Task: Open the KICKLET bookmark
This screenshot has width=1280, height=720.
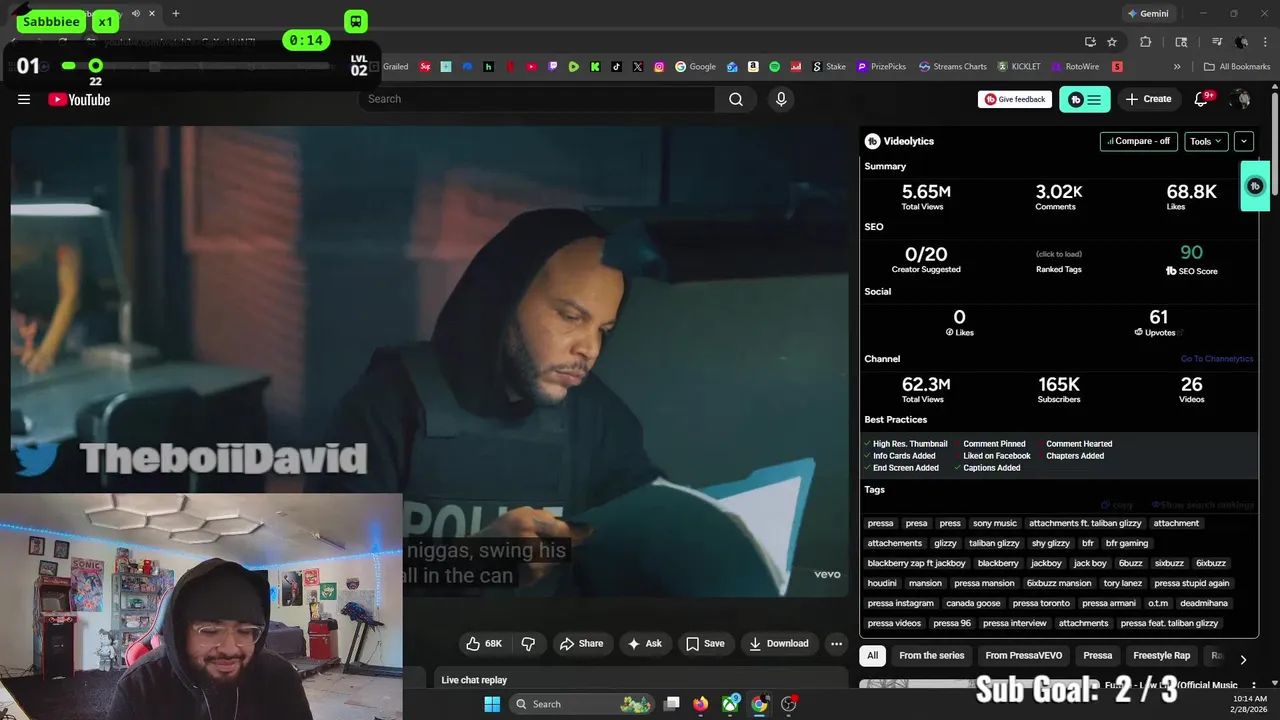Action: pyautogui.click(x=1018, y=67)
